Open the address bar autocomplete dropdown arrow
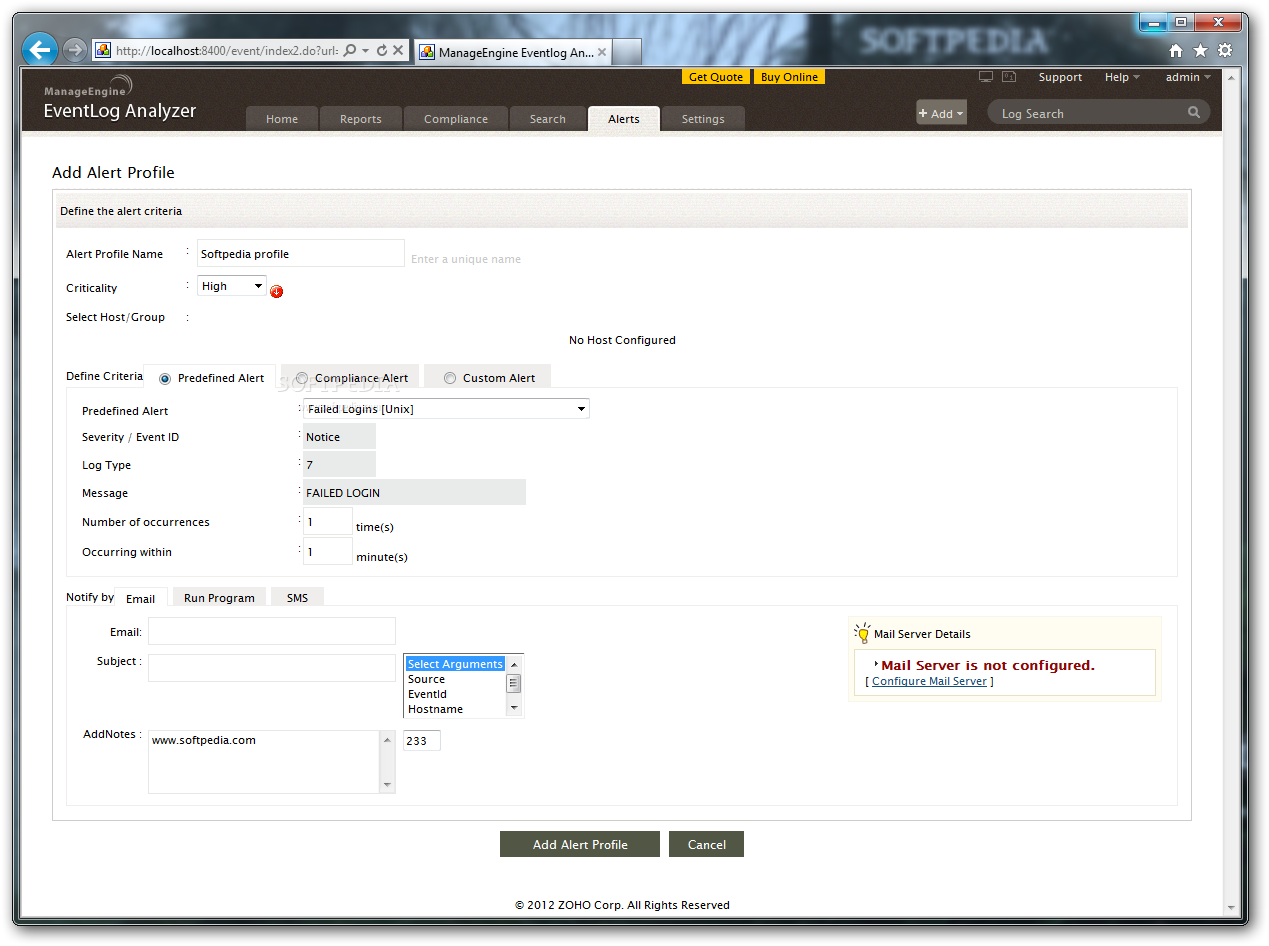 [366, 50]
